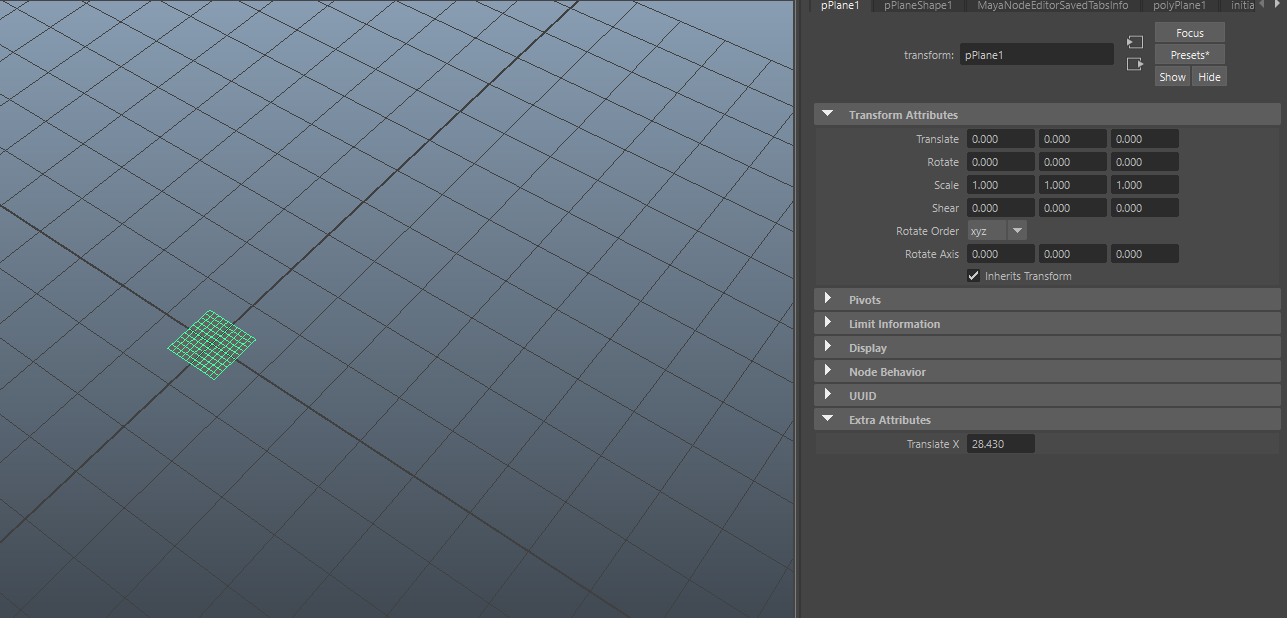The height and width of the screenshot is (618, 1287).
Task: Open the Rotate Order dropdown
Action: tap(997, 231)
